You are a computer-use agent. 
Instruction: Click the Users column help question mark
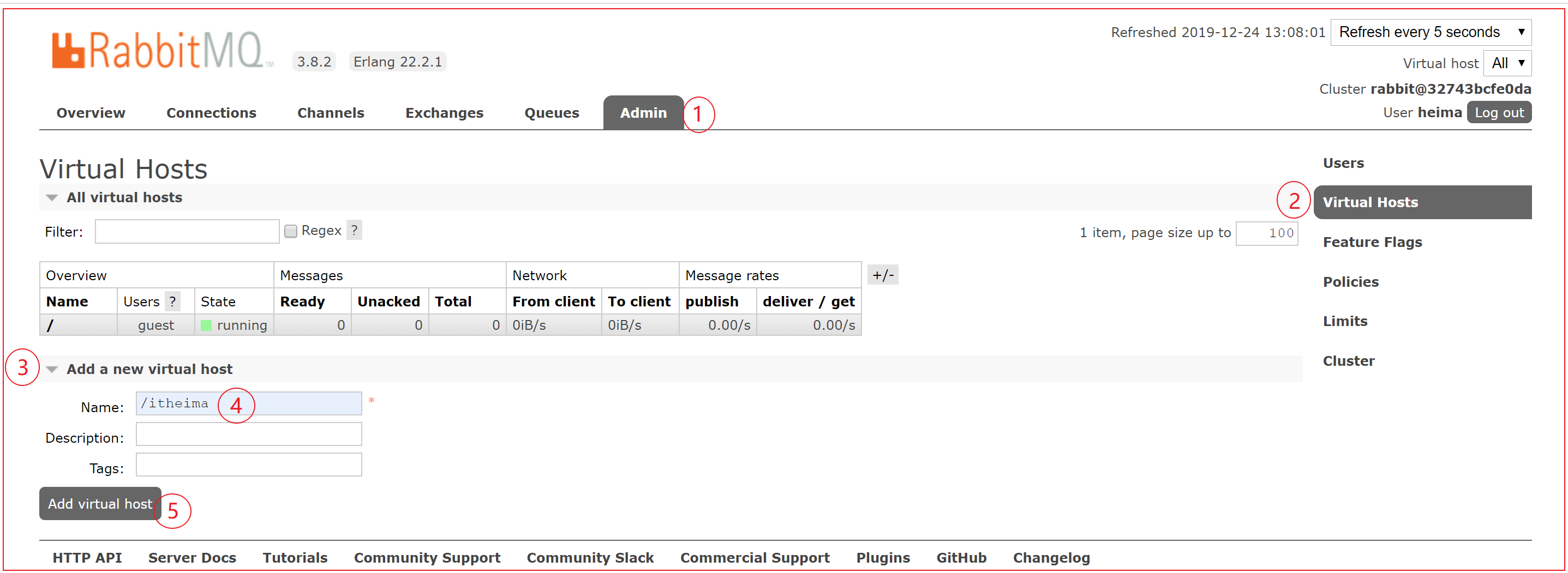pos(172,301)
